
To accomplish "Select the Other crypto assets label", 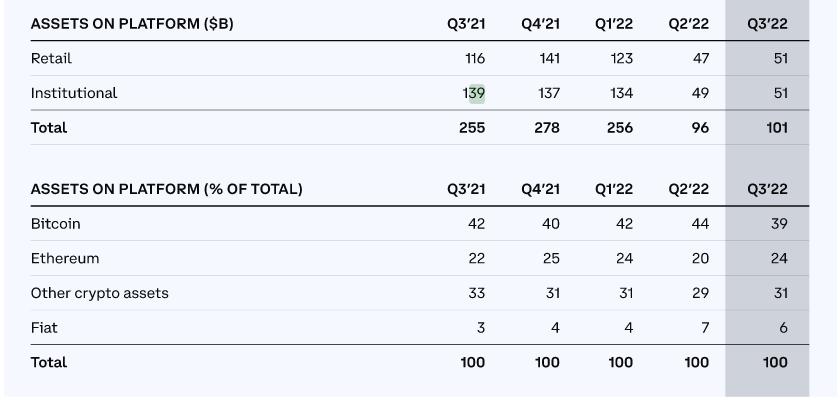I will click(100, 293).
